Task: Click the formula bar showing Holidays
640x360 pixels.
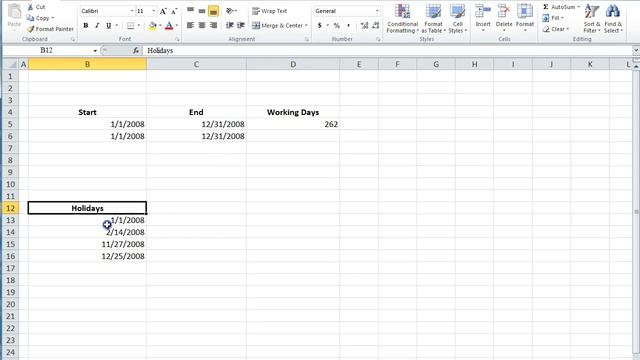Action: pyautogui.click(x=388, y=51)
